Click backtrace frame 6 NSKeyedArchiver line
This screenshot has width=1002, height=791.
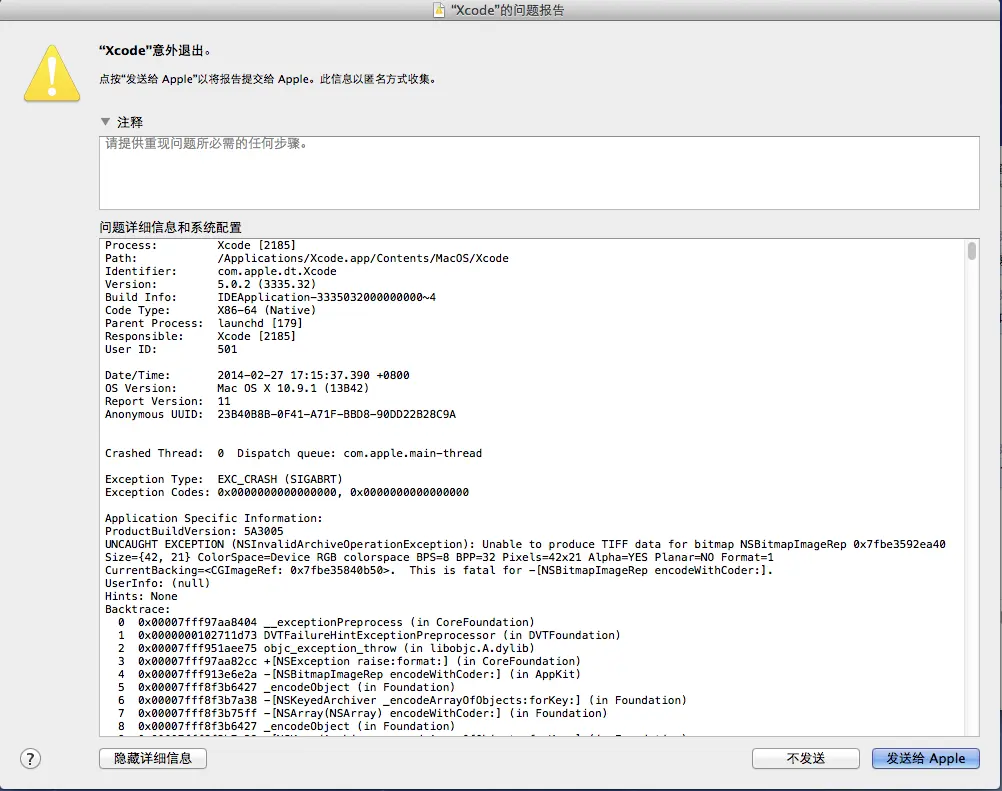402,700
